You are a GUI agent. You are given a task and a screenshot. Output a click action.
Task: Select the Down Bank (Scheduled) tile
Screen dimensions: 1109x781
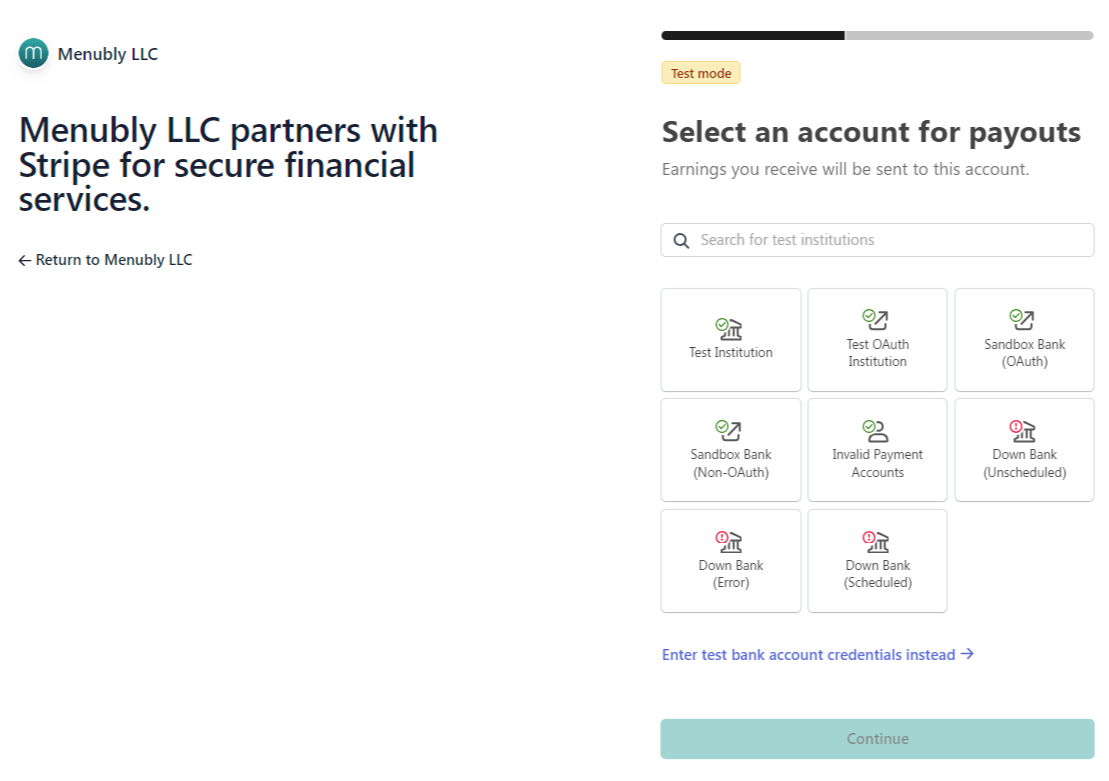point(877,561)
